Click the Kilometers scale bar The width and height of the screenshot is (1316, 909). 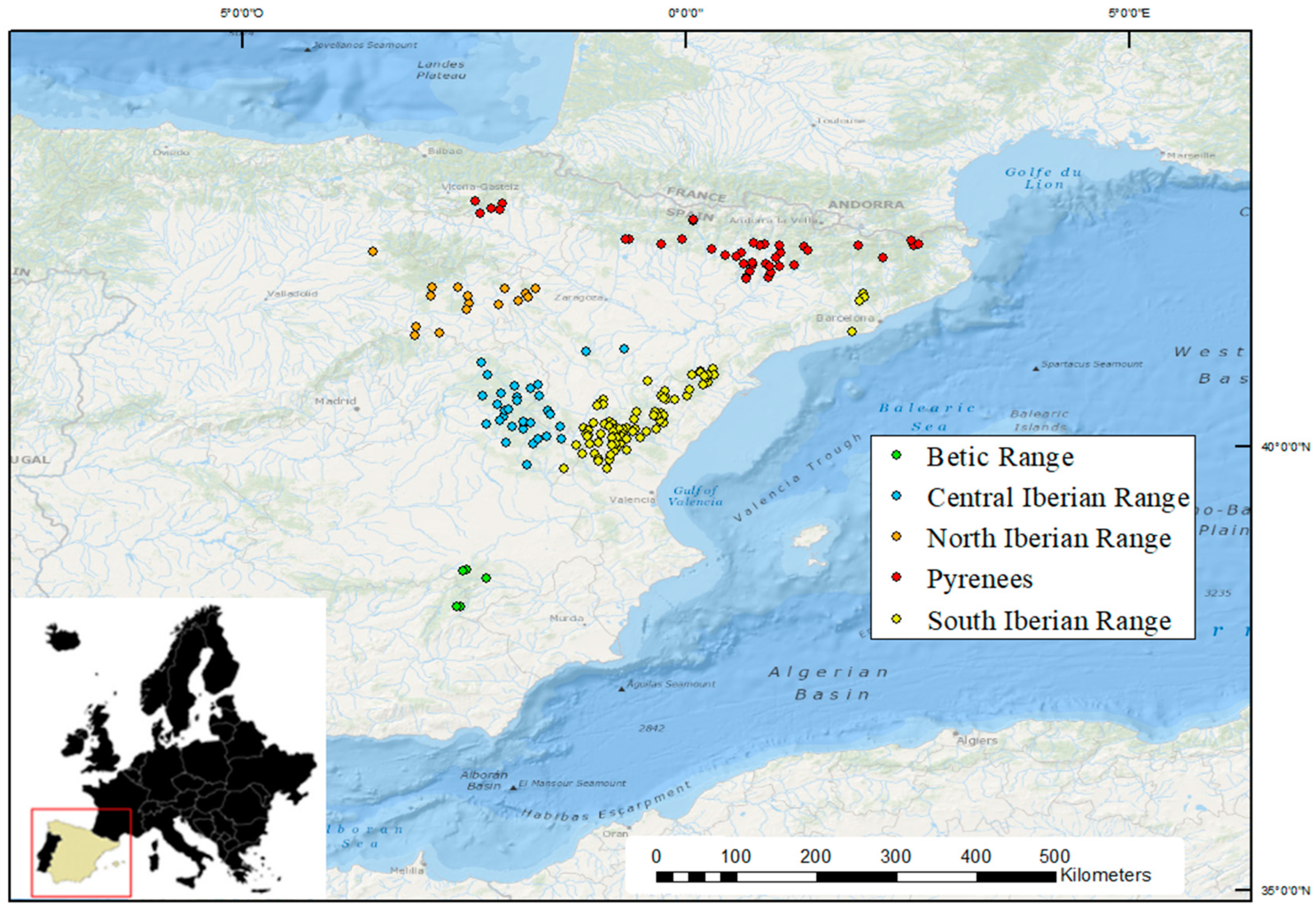coord(856,877)
